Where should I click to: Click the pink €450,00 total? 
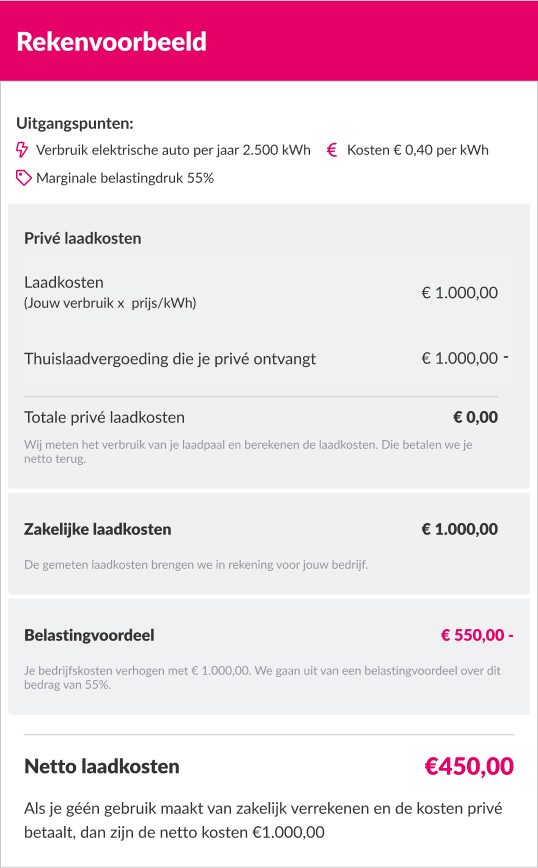pos(469,767)
